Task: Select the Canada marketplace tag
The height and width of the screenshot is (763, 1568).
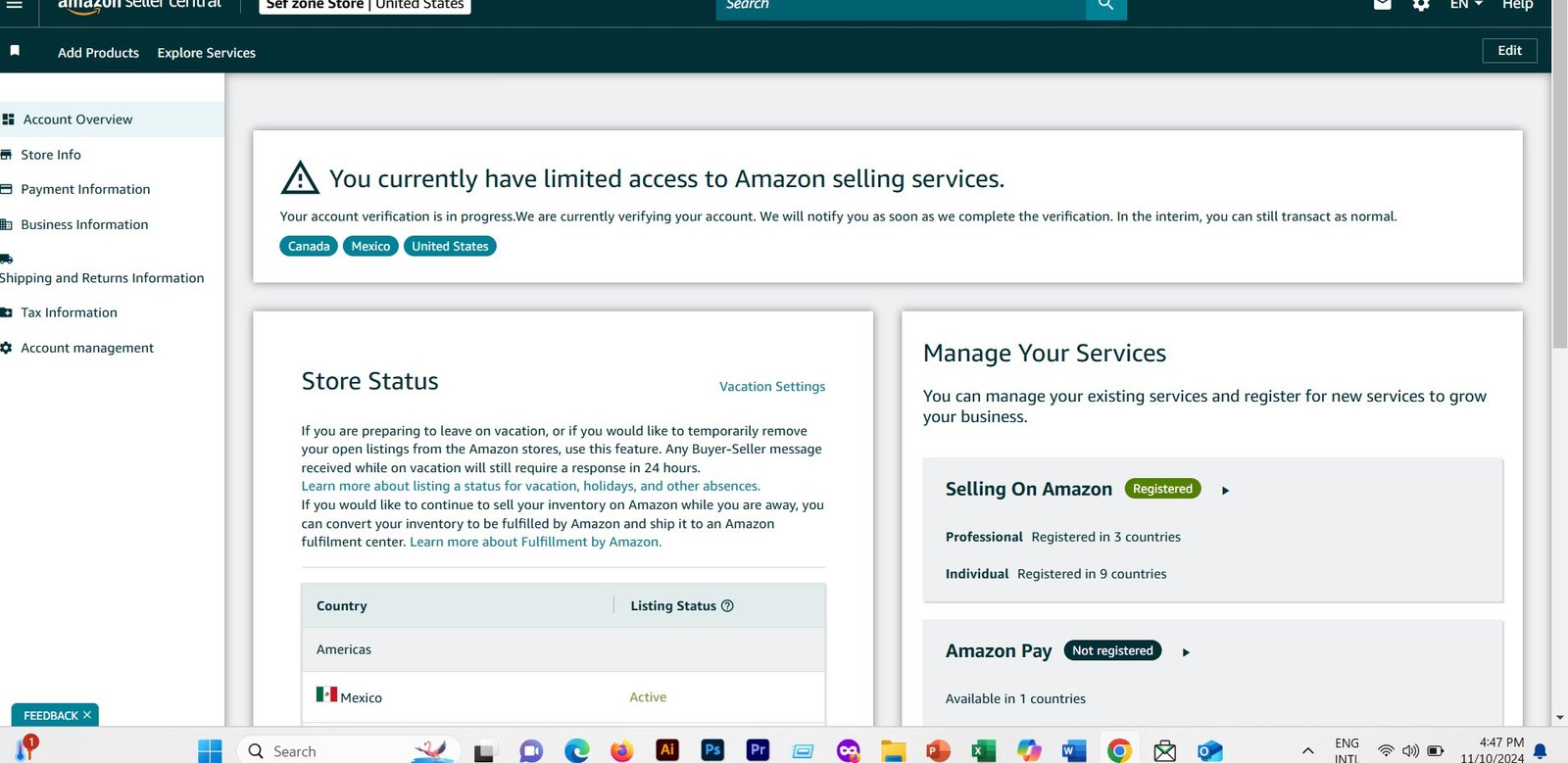Action: click(x=309, y=246)
